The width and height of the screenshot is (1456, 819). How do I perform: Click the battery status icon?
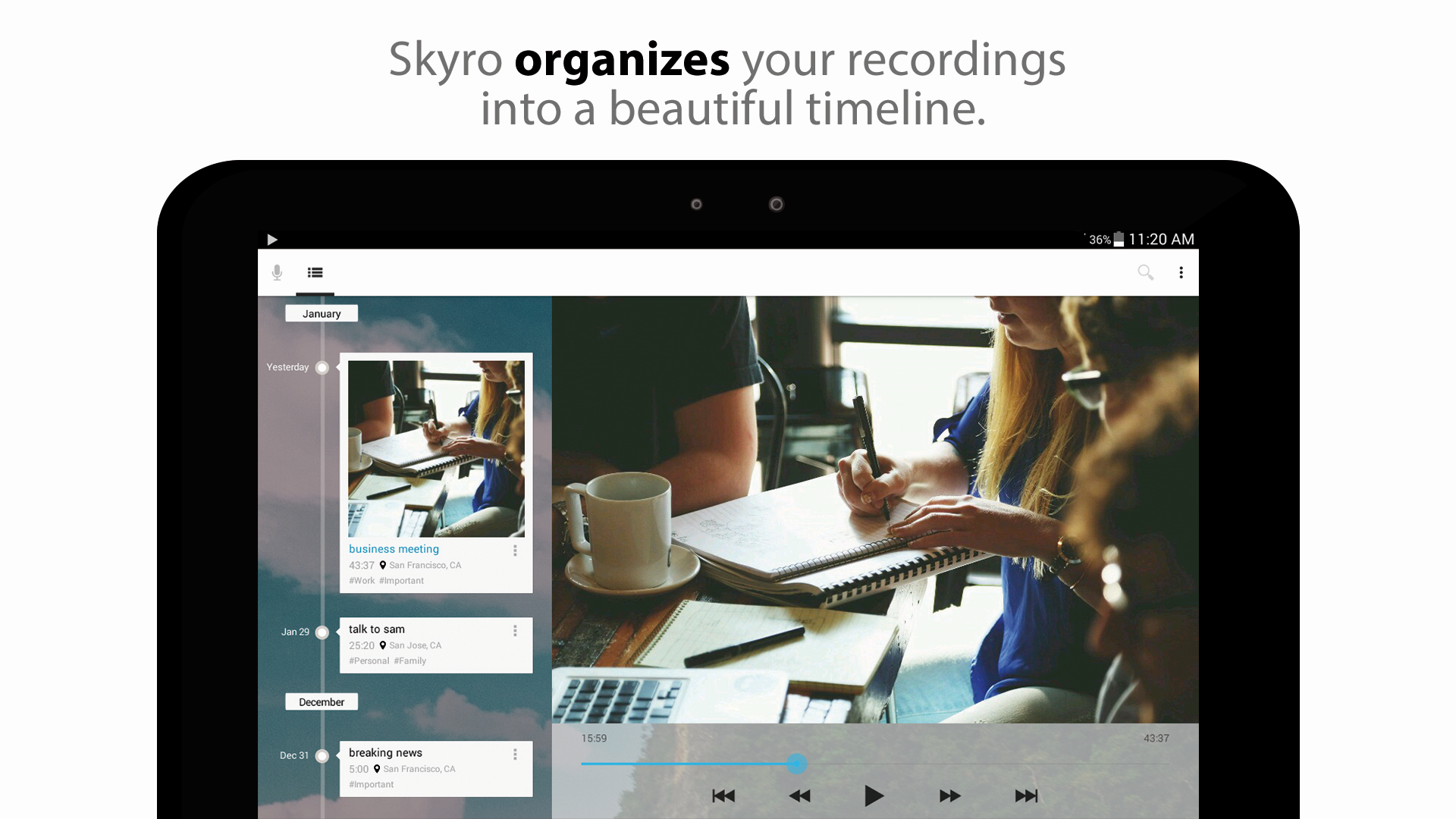1119,240
